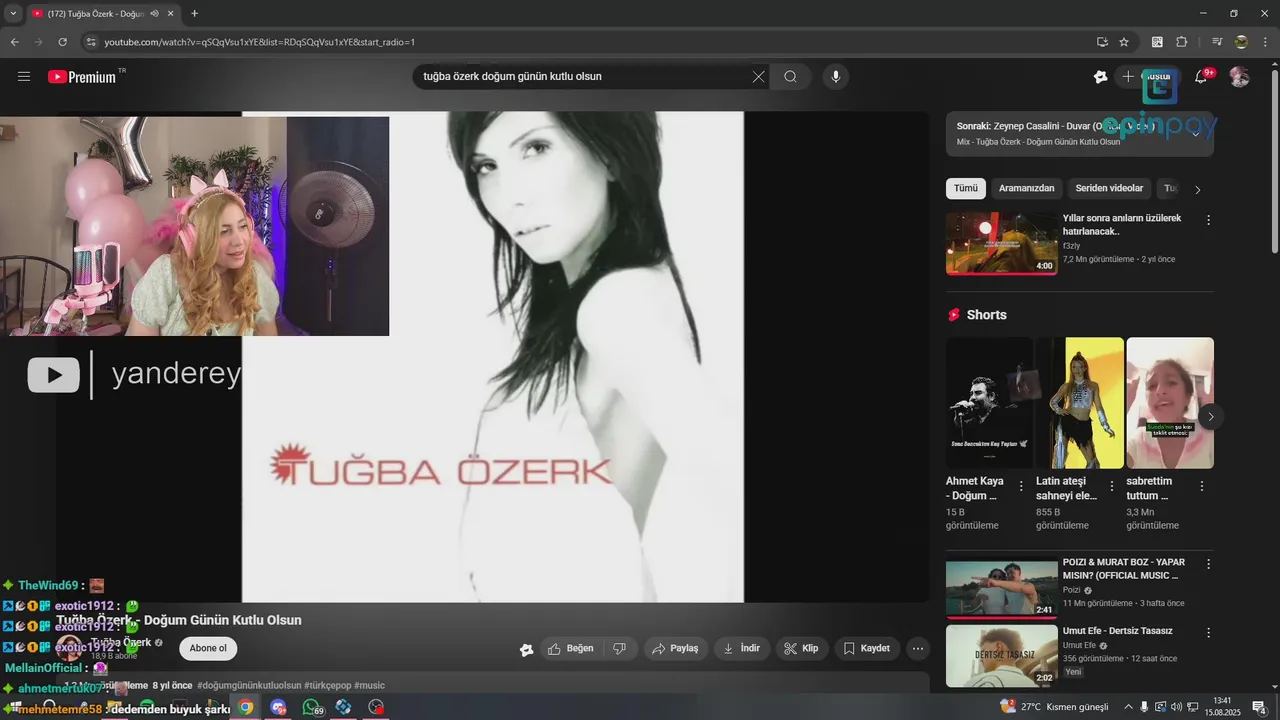This screenshot has height=720, width=1280.
Task: Open Chrome extensions puzzle icon
Action: 1181,42
